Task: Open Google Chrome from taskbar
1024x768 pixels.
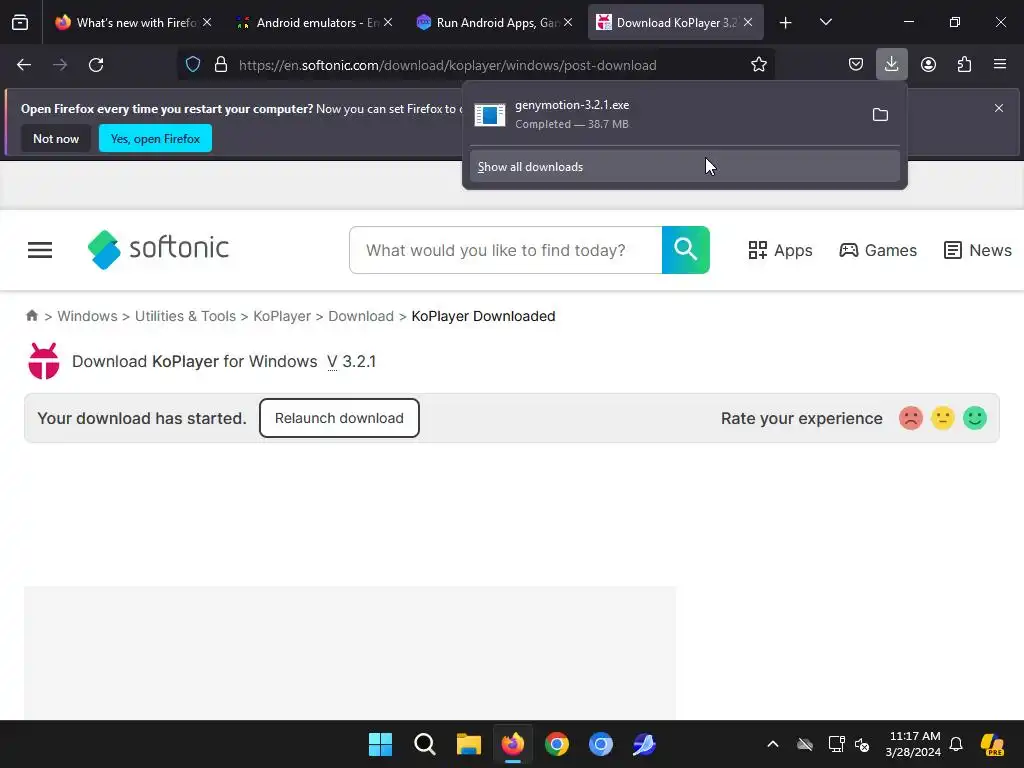Action: tap(556, 744)
